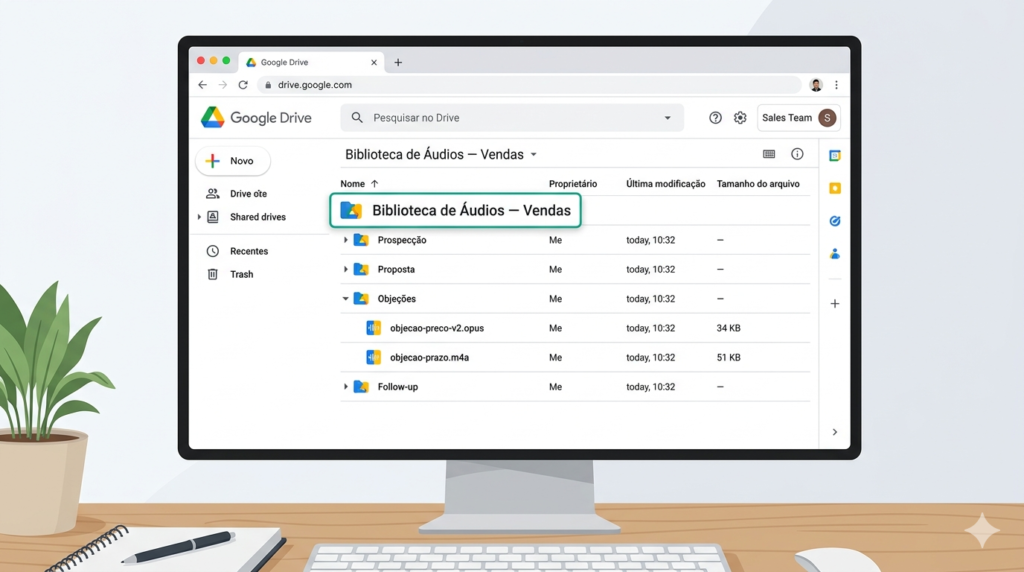
Task: Open Shared drives in sidebar
Action: (257, 217)
